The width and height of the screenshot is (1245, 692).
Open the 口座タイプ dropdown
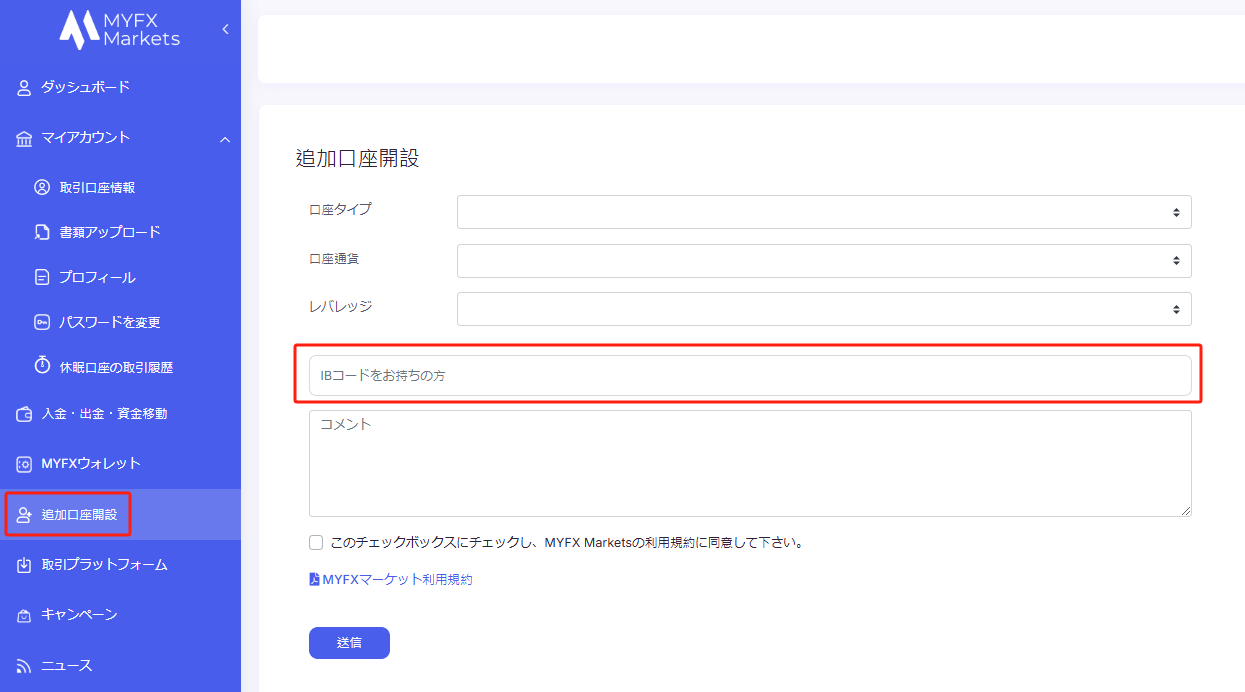pyautogui.click(x=823, y=212)
